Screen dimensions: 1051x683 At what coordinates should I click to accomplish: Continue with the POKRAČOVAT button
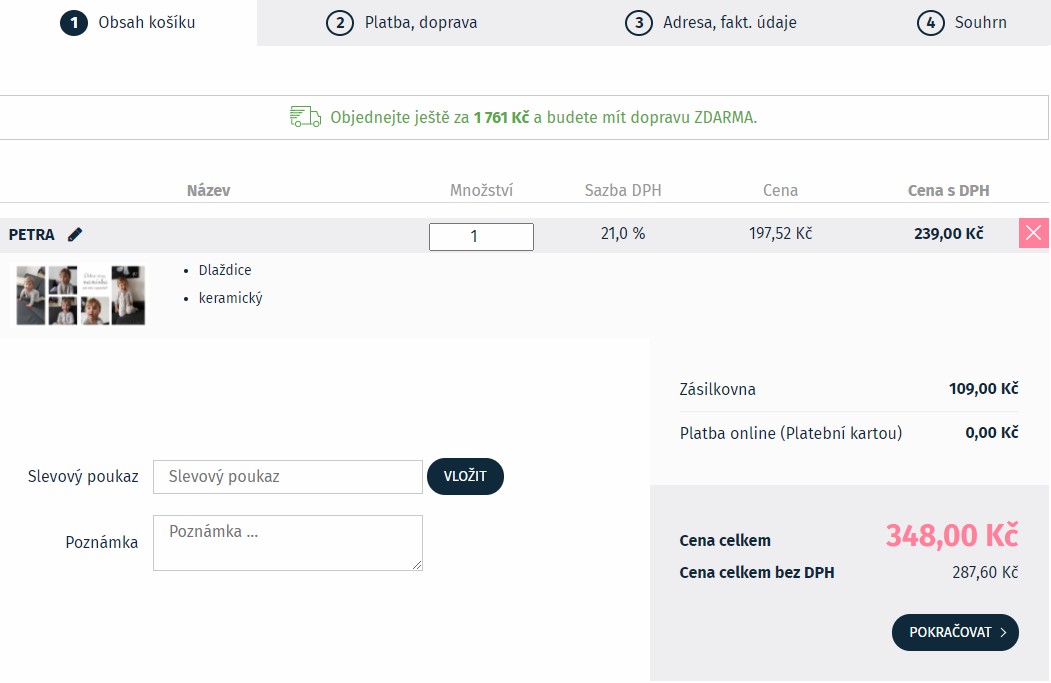coord(954,632)
